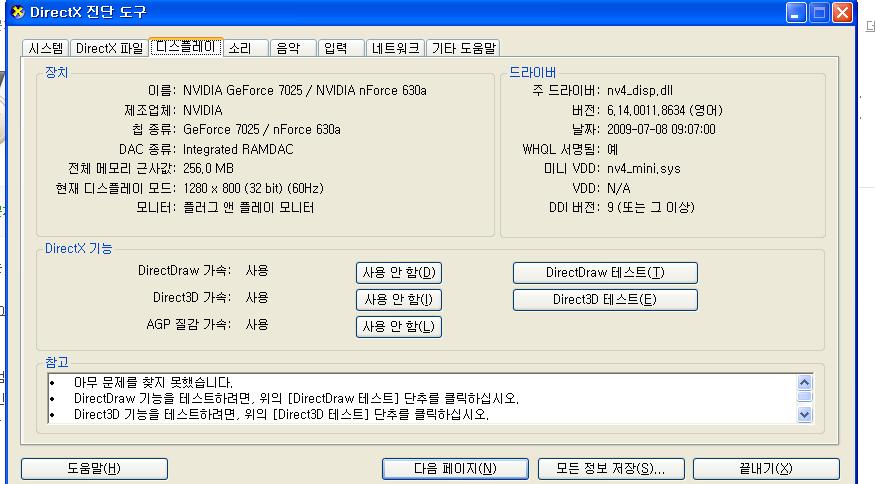
Task: Click the 1280 x 800 display mode value
Action: pos(253,188)
